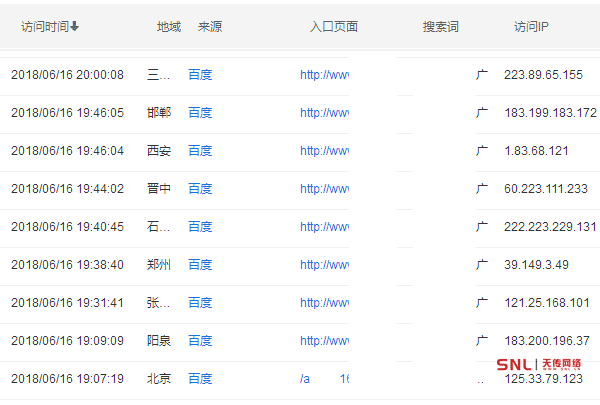
Task: Click region cell 北京
Action: (159, 379)
